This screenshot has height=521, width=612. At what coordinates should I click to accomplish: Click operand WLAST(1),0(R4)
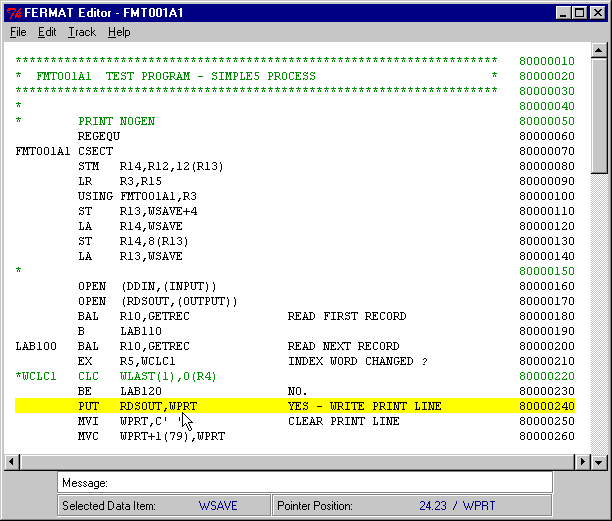coord(168,376)
